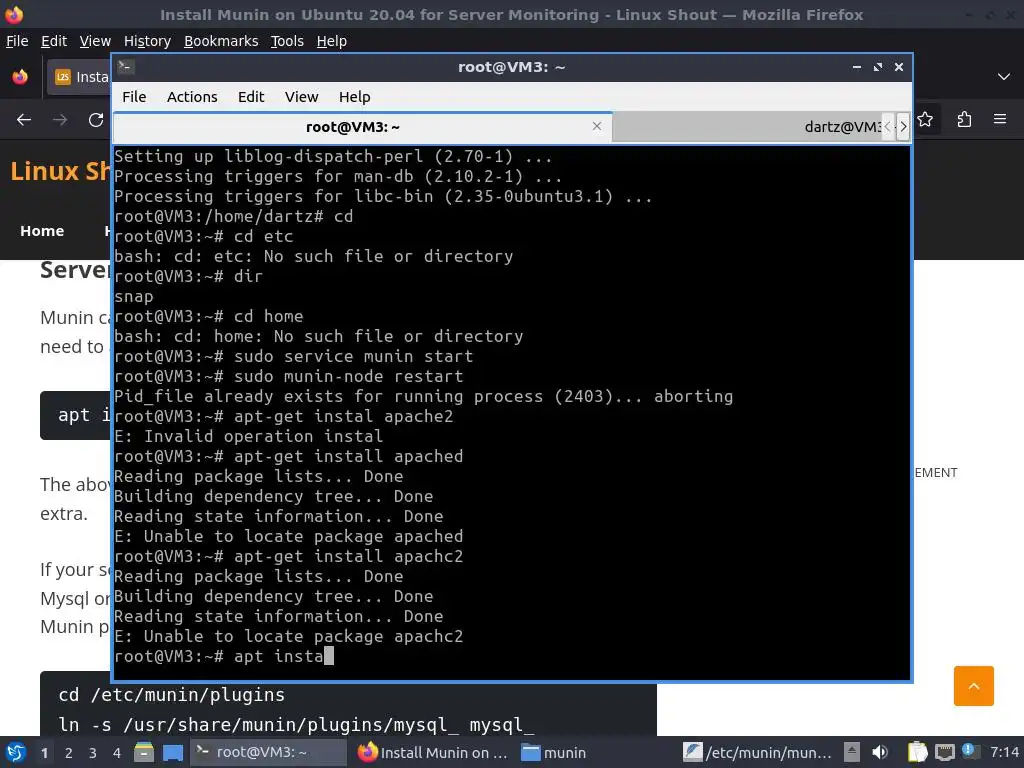Activate the munin folder taskbar entry

[x=554, y=752]
